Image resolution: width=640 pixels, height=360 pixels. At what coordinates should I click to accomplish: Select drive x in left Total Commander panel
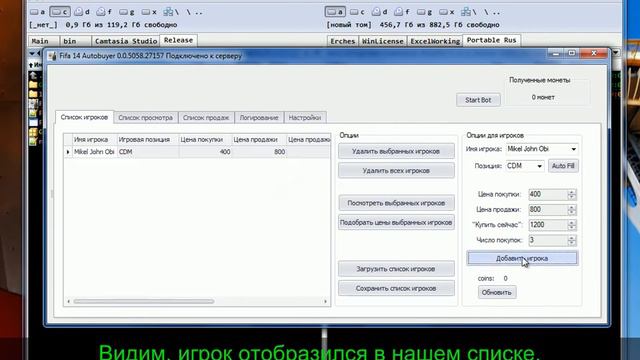(149, 12)
